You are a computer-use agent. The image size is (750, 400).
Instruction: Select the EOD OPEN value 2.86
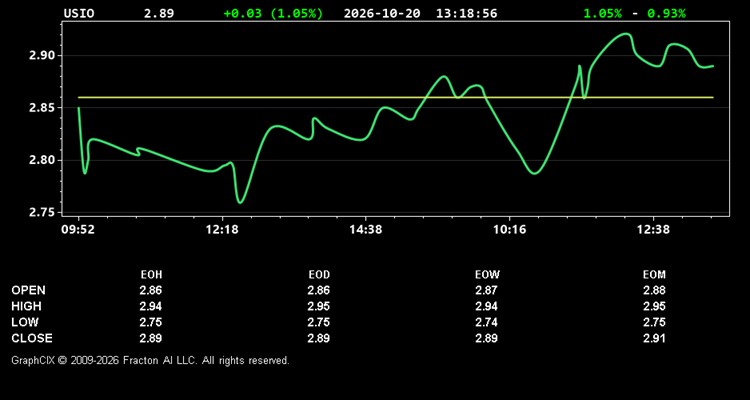319,290
